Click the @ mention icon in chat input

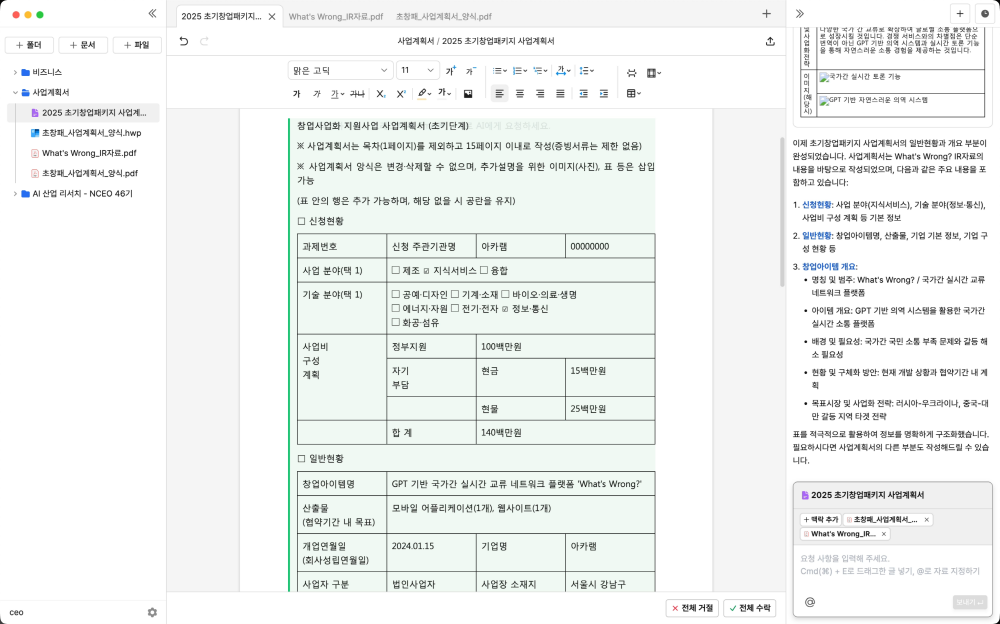[x=810, y=602]
